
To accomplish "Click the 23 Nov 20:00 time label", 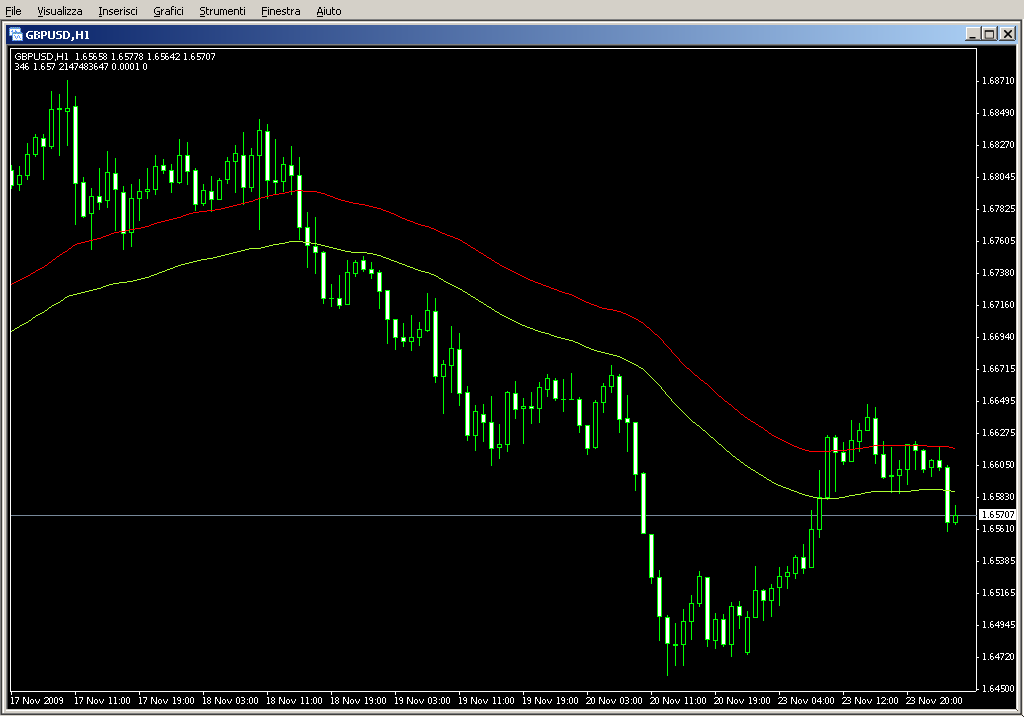I will click(x=934, y=701).
